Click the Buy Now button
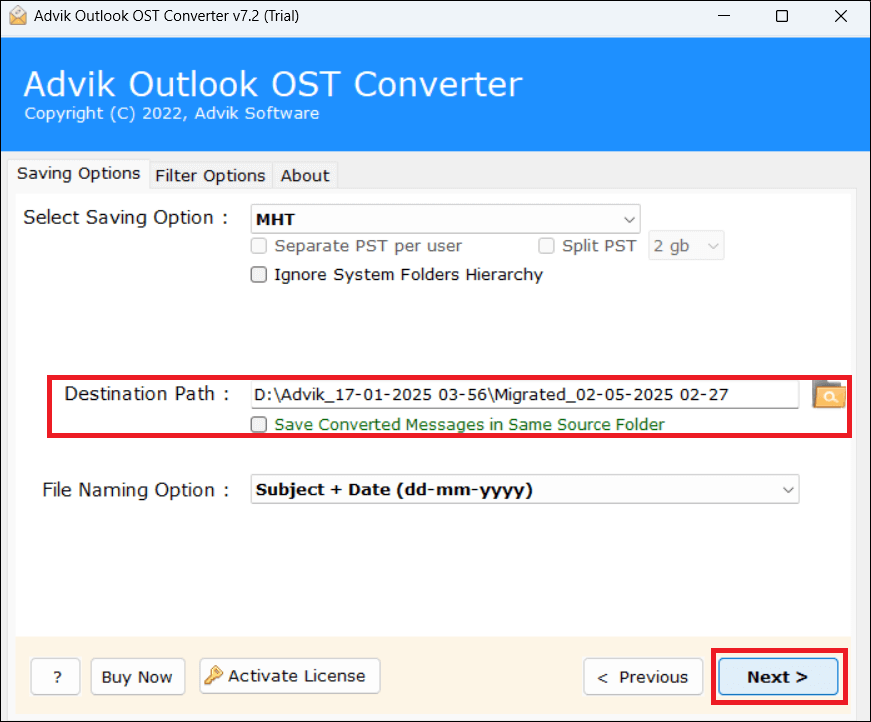 [x=138, y=676]
